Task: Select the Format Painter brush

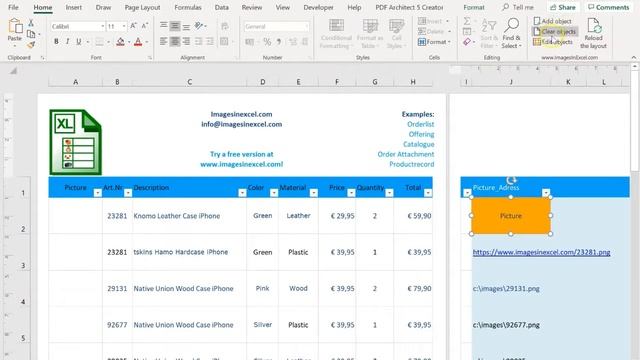Action: pos(31,44)
